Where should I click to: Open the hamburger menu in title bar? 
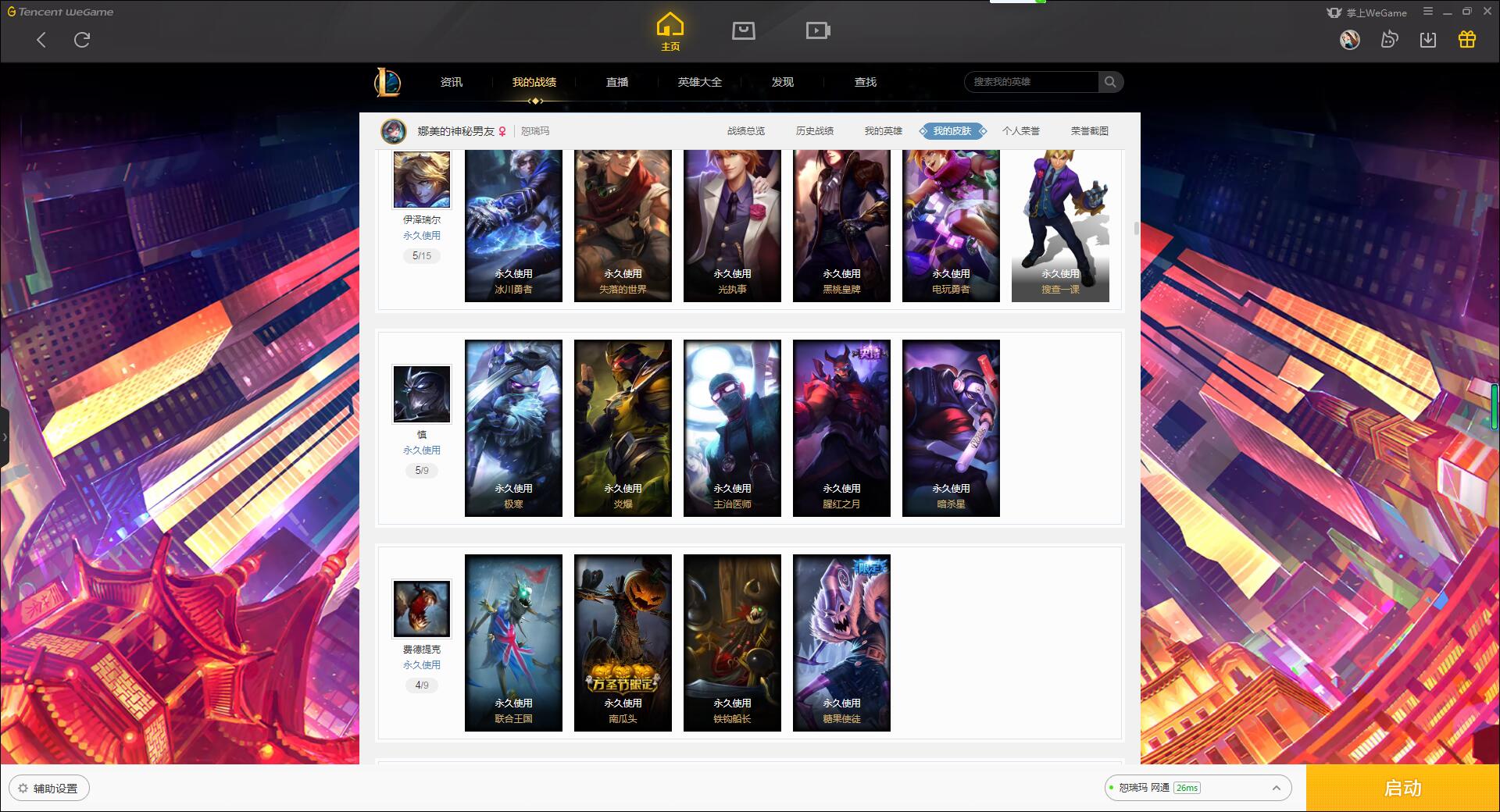(x=1427, y=12)
